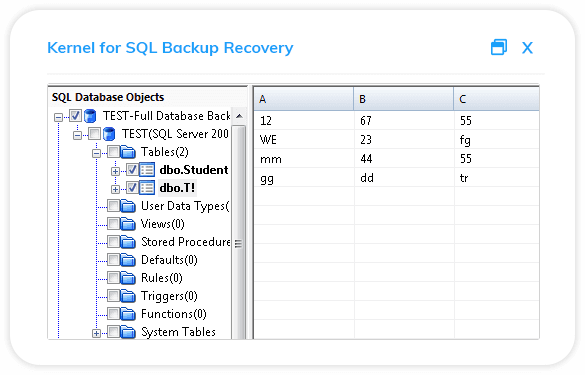Click cell '12' in column A
Image resolution: width=585 pixels, height=375 pixels.
[304, 121]
